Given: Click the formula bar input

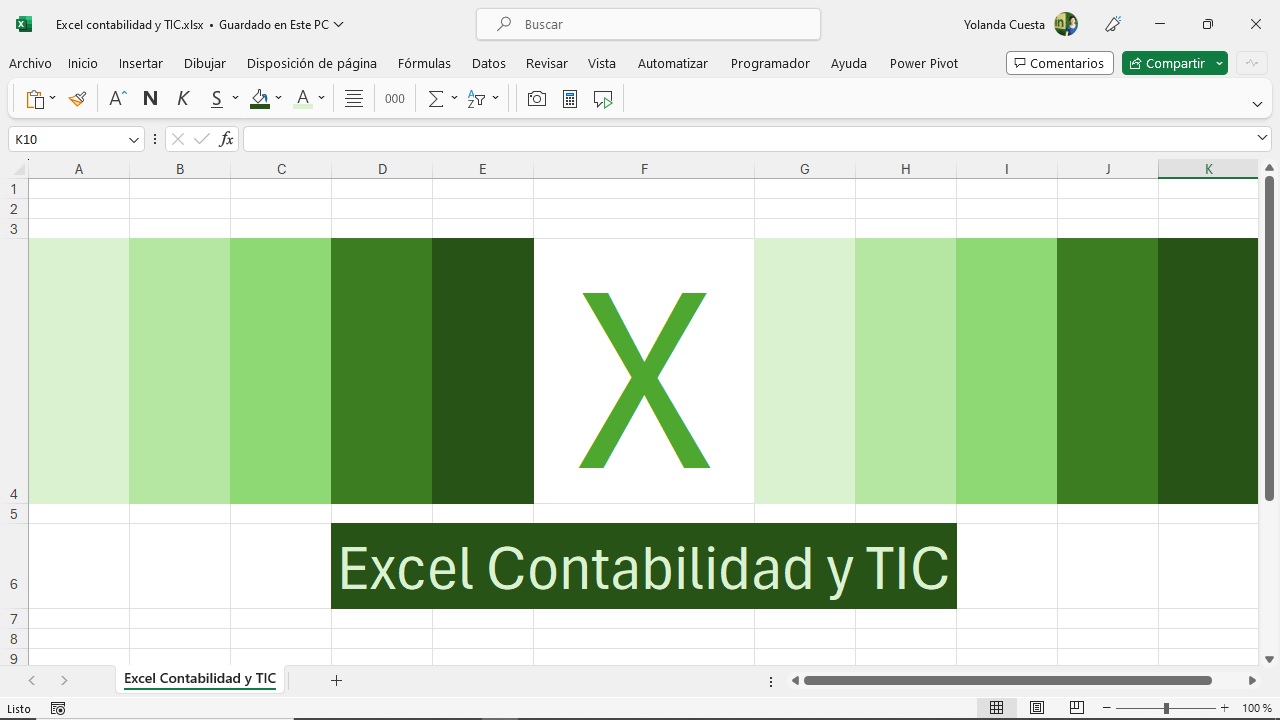Looking at the screenshot, I should pos(748,139).
